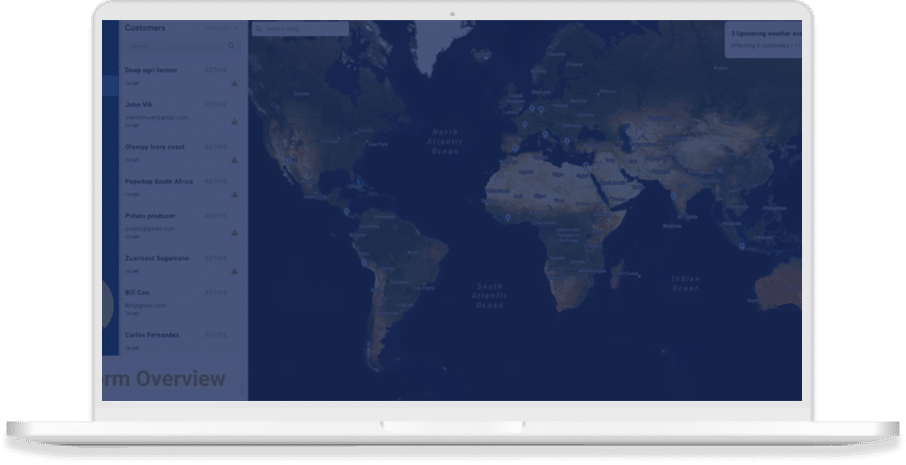Open Zusricast Sugarcane customer entry
This screenshot has height=465, width=906.
(183, 264)
